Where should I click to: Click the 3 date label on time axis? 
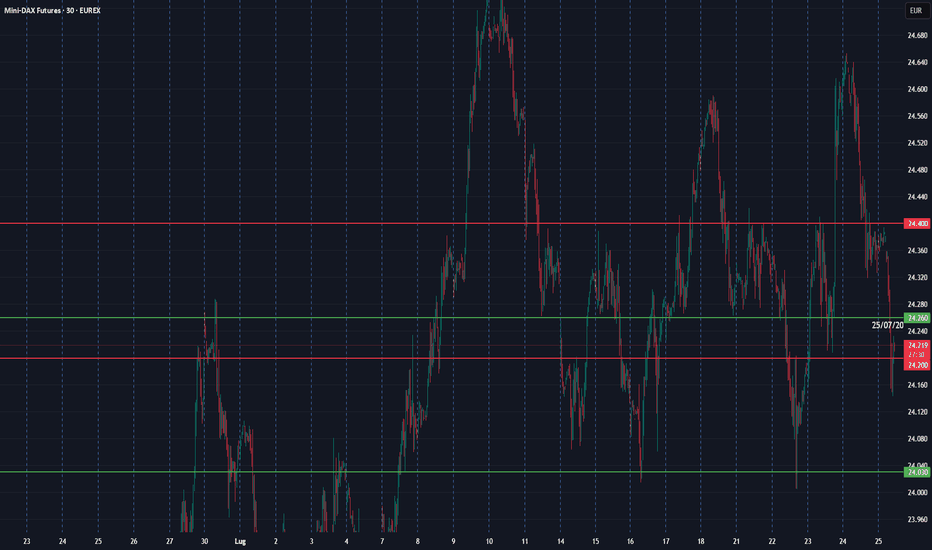311,542
